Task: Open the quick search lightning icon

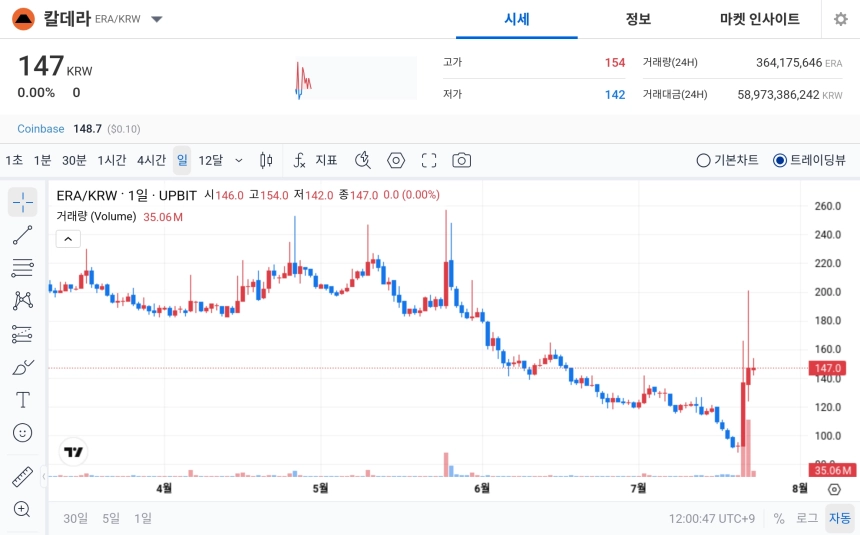Action: pyautogui.click(x=363, y=160)
